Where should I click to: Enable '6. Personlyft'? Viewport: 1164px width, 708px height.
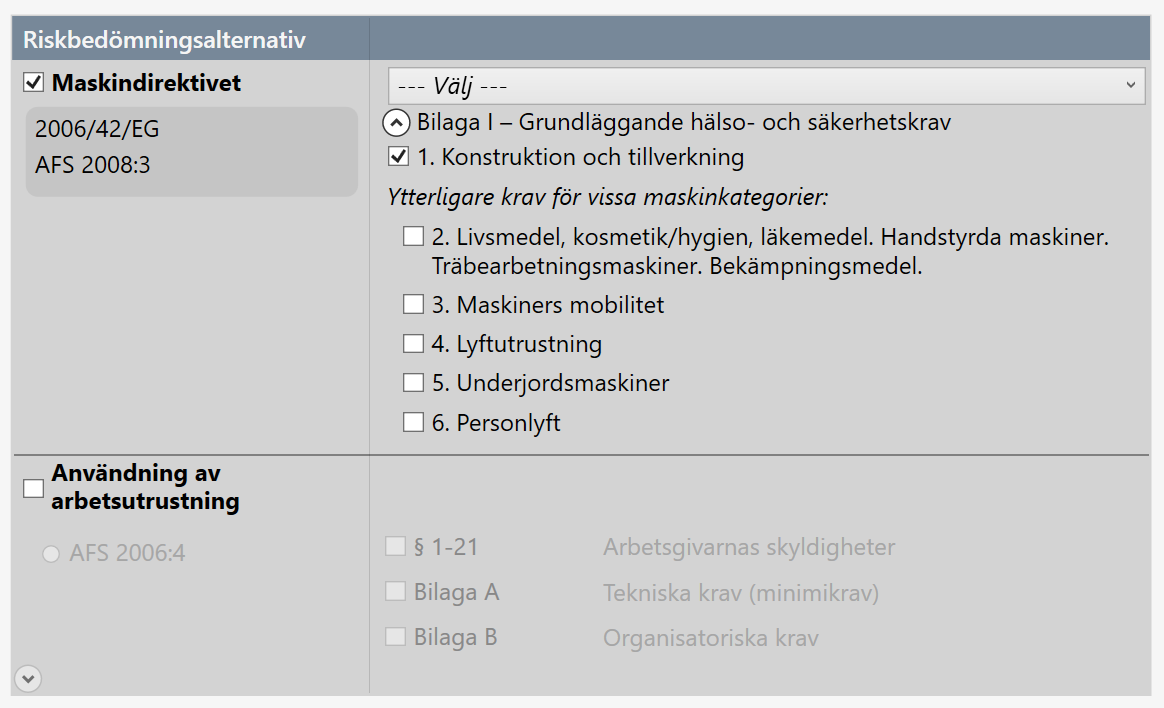tap(413, 421)
